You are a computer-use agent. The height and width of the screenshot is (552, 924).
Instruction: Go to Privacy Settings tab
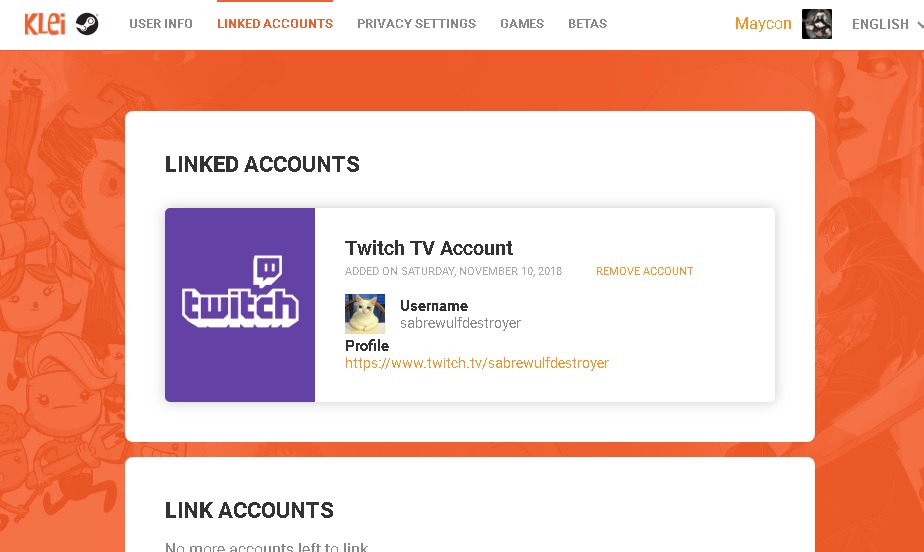coord(416,24)
